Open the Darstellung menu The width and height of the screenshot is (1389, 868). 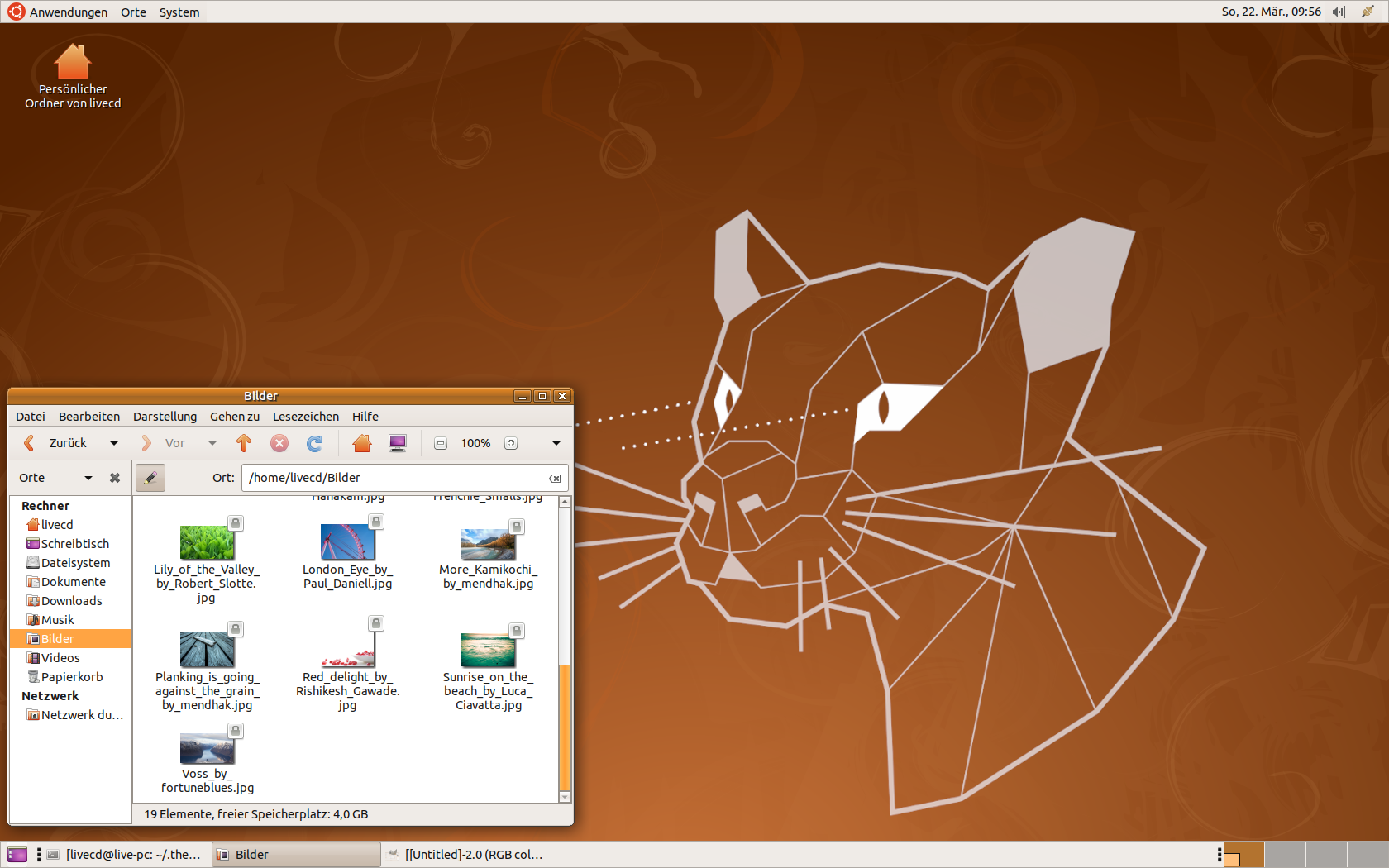[165, 417]
